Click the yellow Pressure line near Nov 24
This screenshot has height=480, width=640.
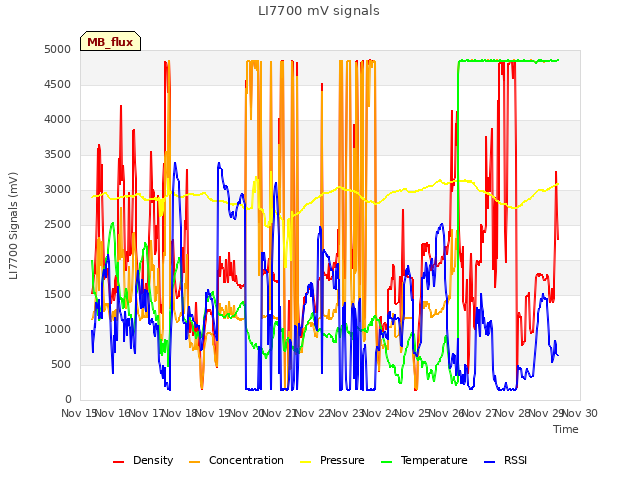pyautogui.click(x=381, y=201)
